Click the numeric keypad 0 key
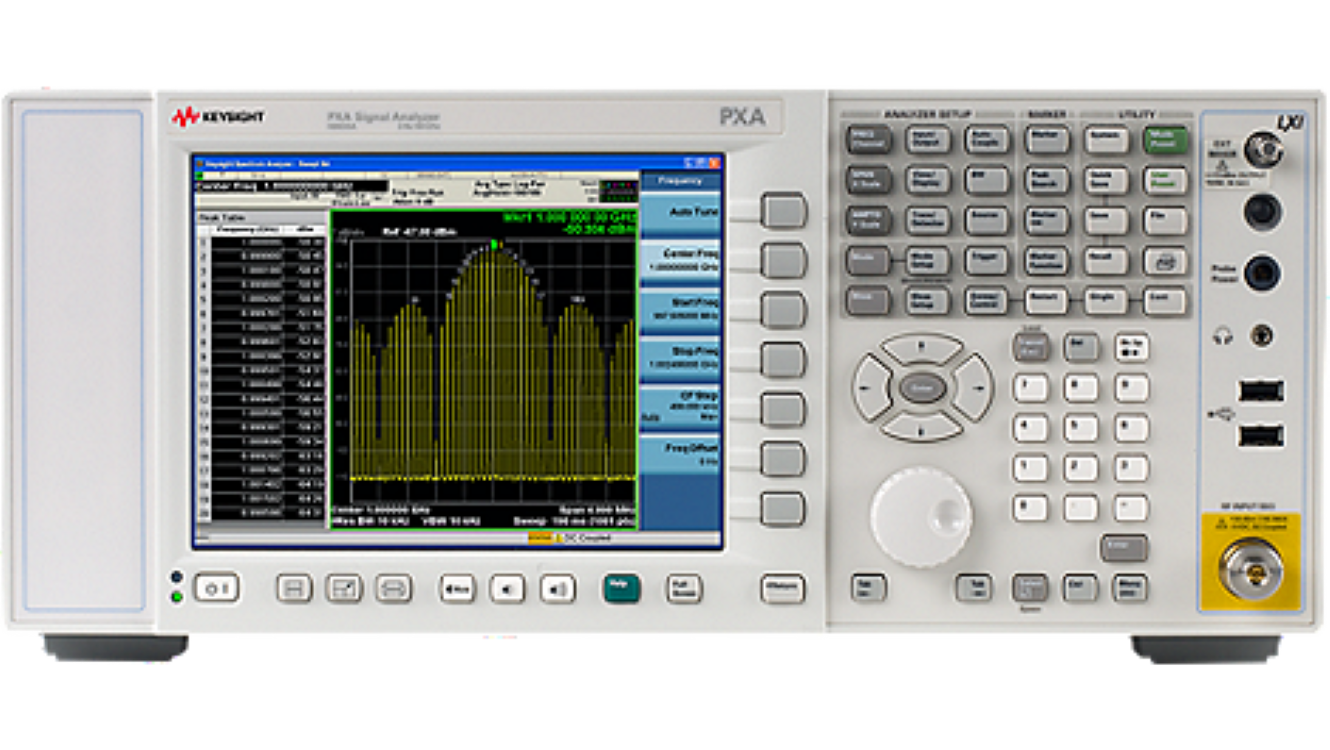Viewport: 1330px width, 750px height. click(x=1030, y=508)
